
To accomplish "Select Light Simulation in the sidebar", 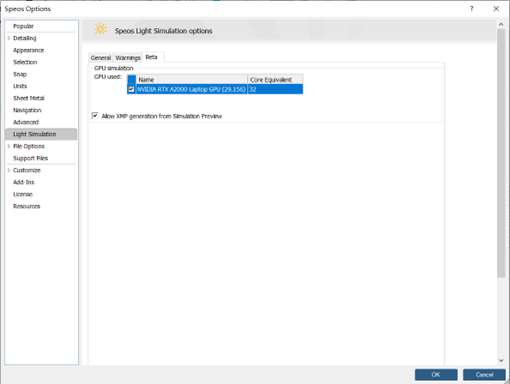I will pyautogui.click(x=41, y=134).
